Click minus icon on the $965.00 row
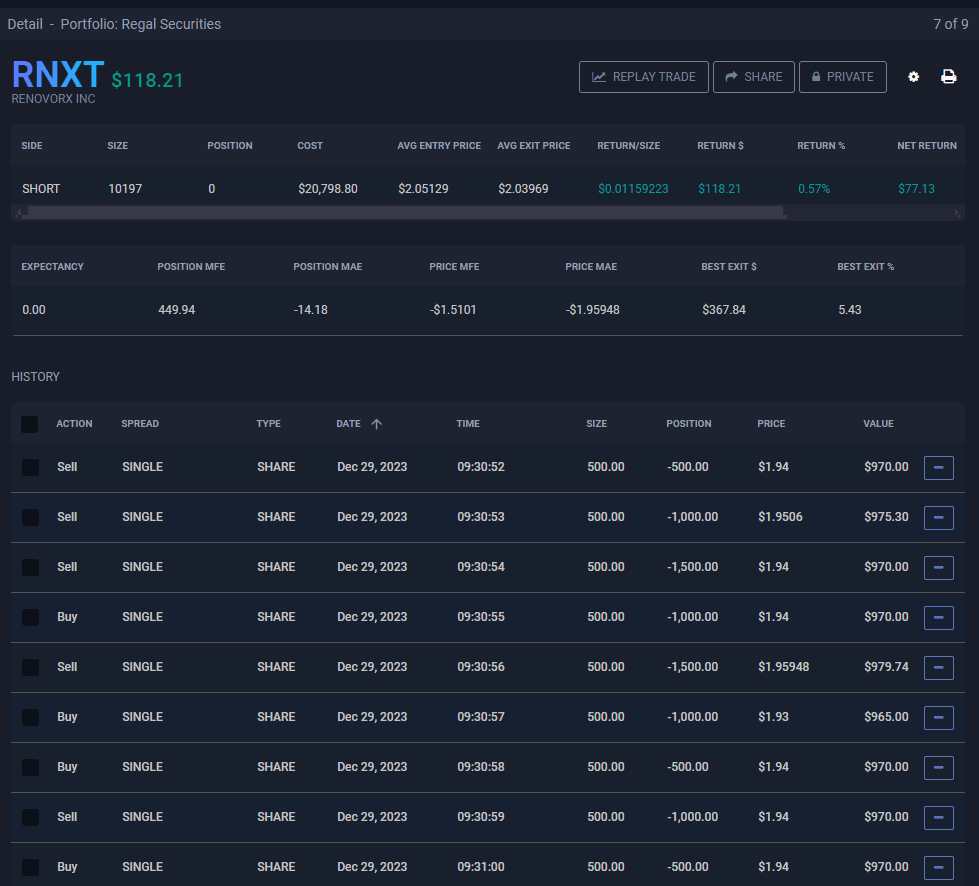 coord(938,717)
